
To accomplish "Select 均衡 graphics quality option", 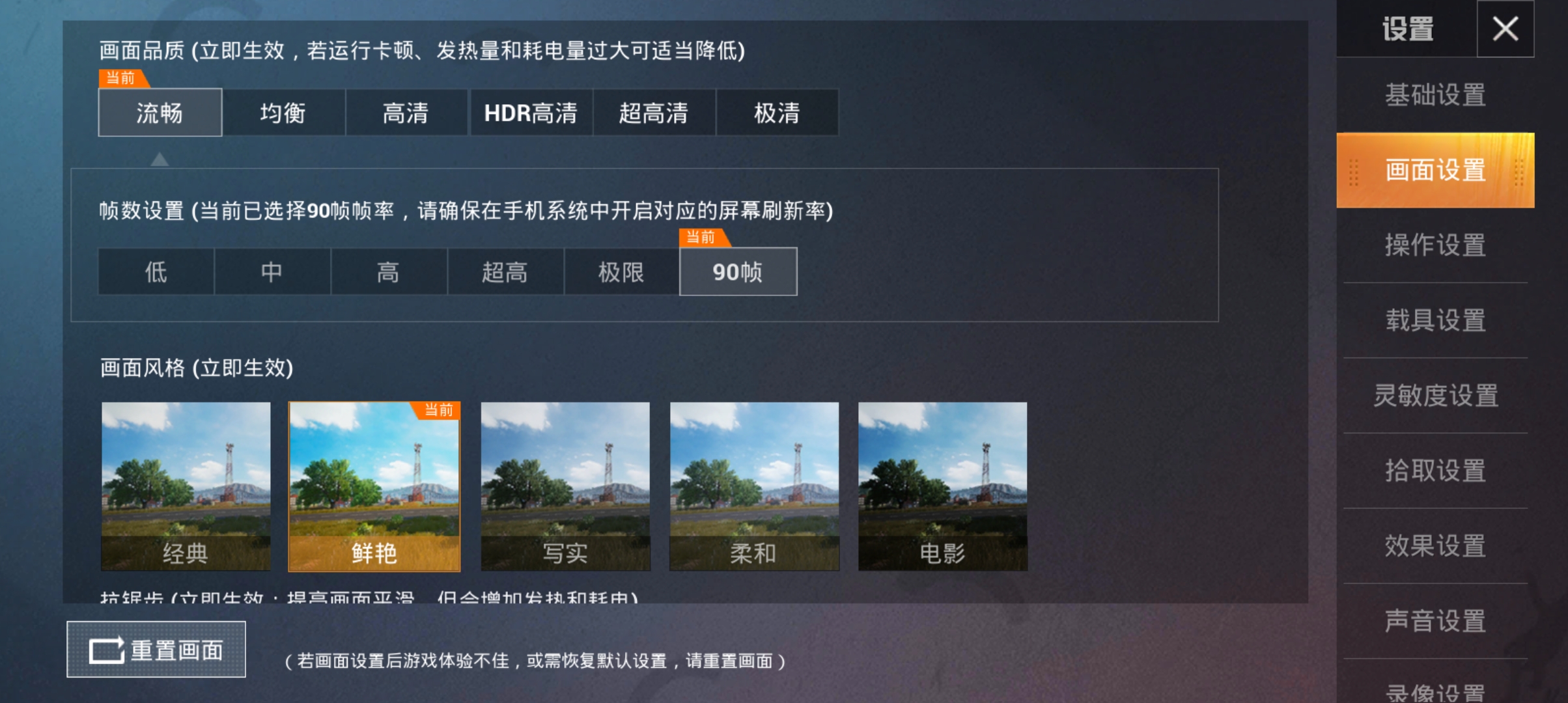I will tap(283, 113).
